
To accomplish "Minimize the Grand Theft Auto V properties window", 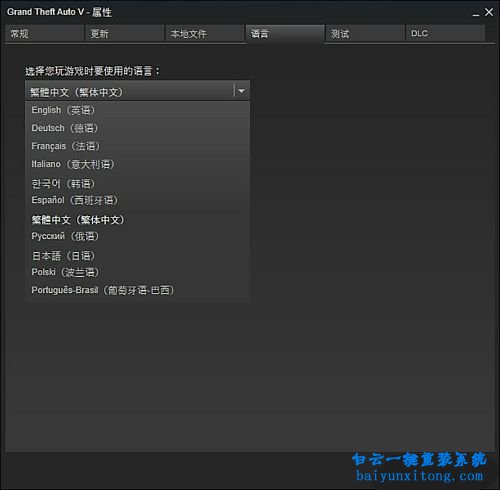I will (x=476, y=13).
